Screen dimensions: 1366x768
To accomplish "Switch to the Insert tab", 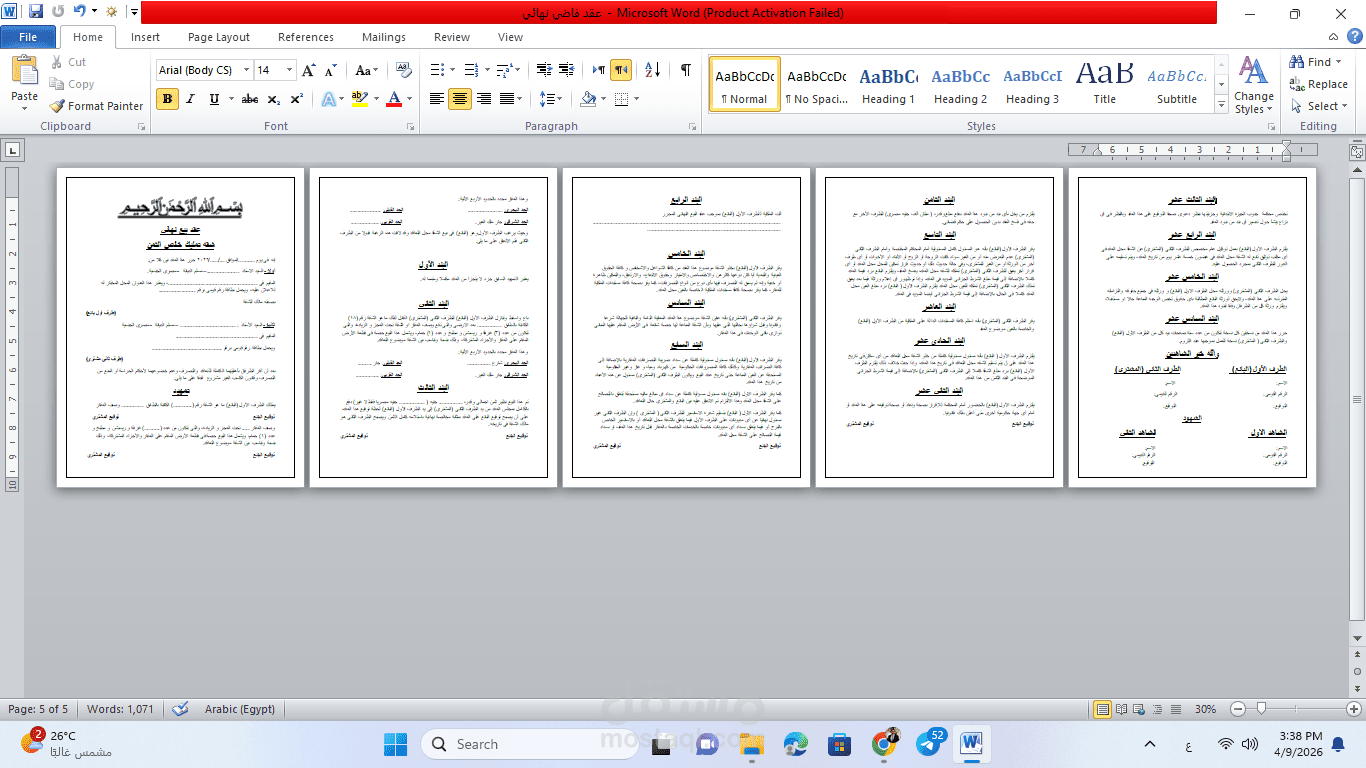I will click(145, 37).
